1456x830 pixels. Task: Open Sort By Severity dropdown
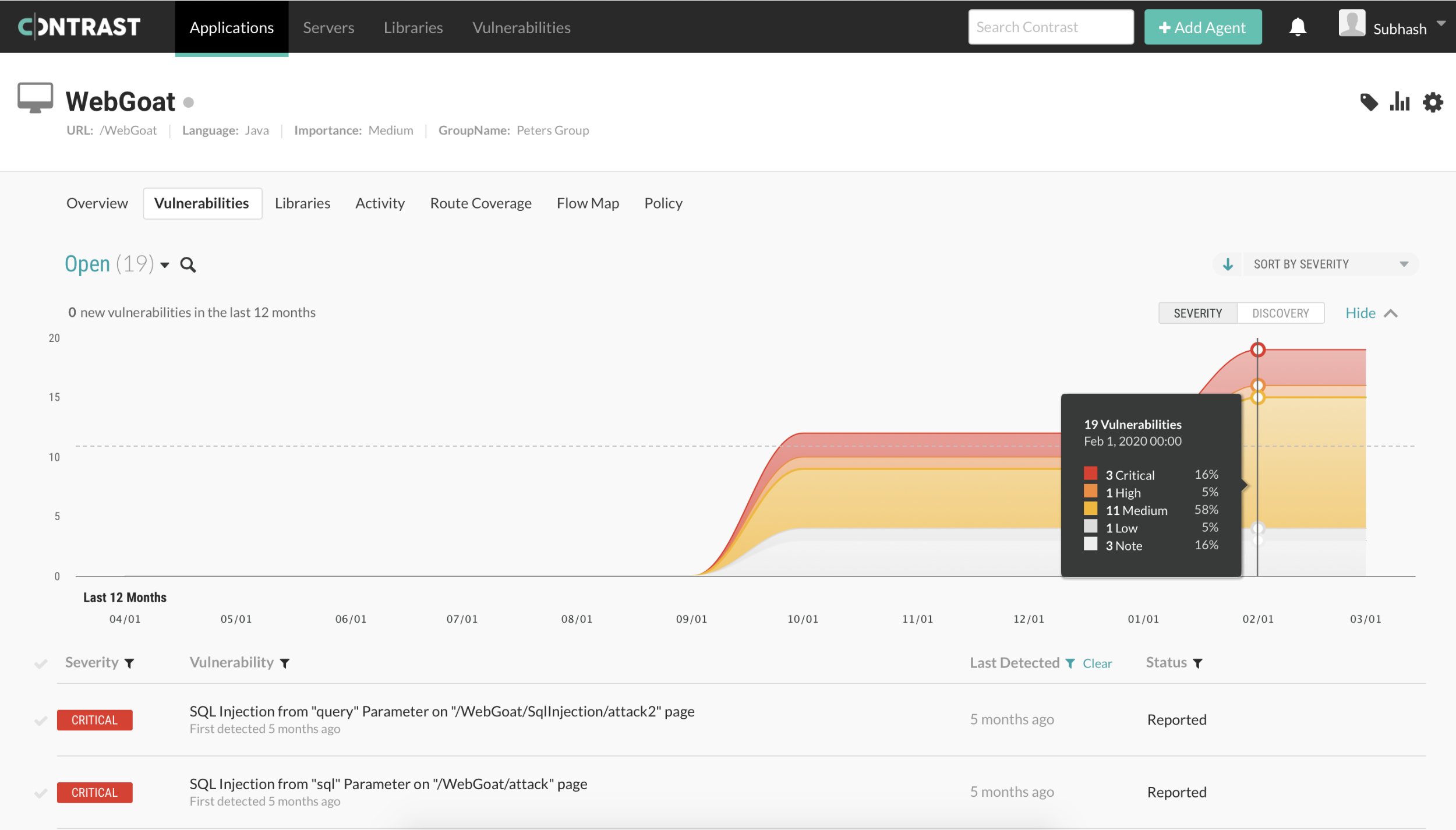(x=1330, y=264)
